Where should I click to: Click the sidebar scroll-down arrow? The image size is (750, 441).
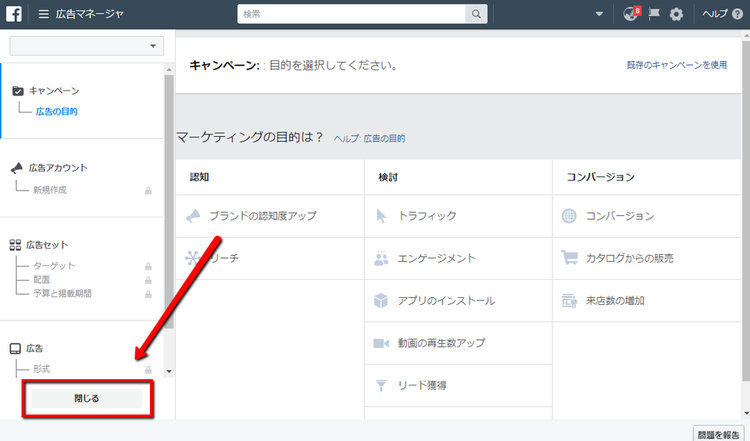[169, 371]
